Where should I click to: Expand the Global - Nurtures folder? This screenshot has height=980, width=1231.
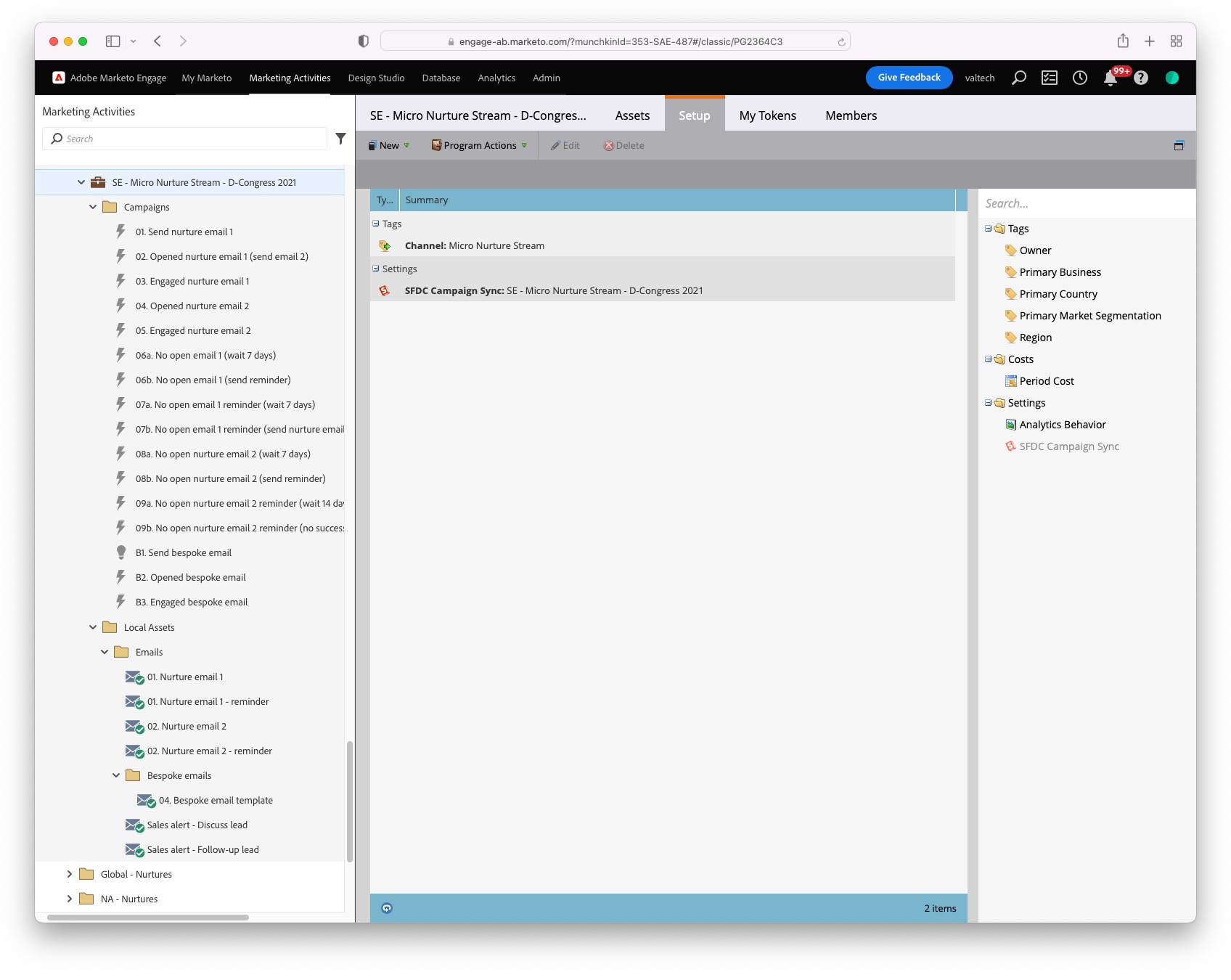70,874
